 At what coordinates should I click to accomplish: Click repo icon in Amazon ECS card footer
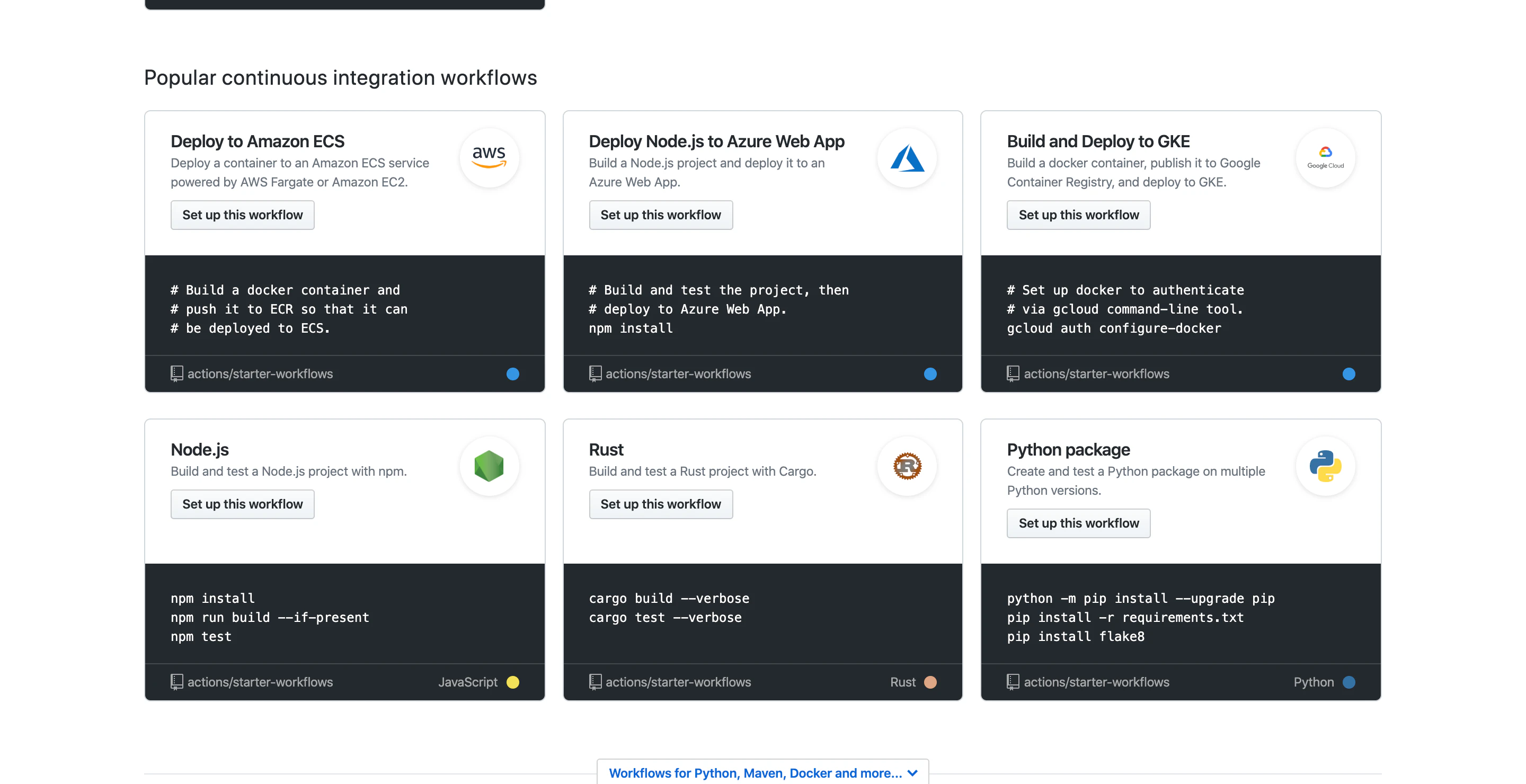click(x=176, y=373)
